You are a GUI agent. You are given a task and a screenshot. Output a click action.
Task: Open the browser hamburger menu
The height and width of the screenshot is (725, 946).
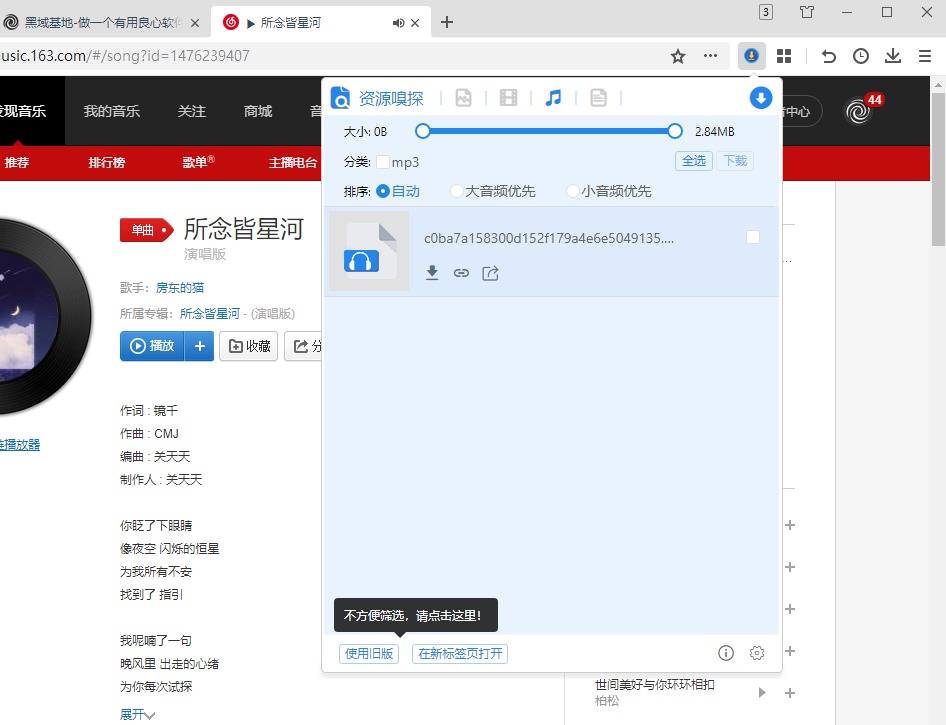click(925, 56)
